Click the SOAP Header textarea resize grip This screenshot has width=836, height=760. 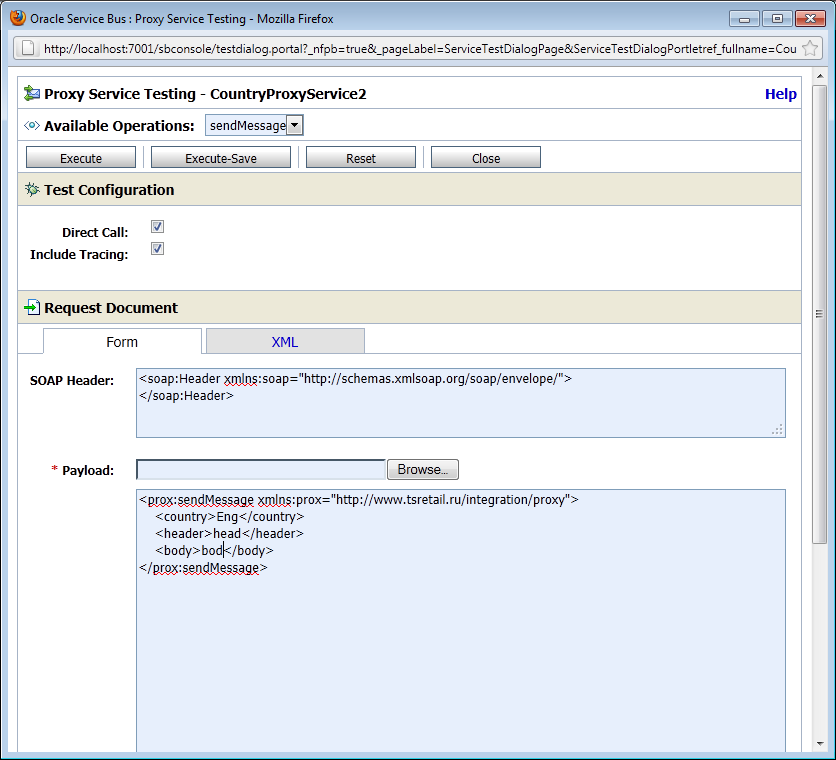[x=778, y=429]
